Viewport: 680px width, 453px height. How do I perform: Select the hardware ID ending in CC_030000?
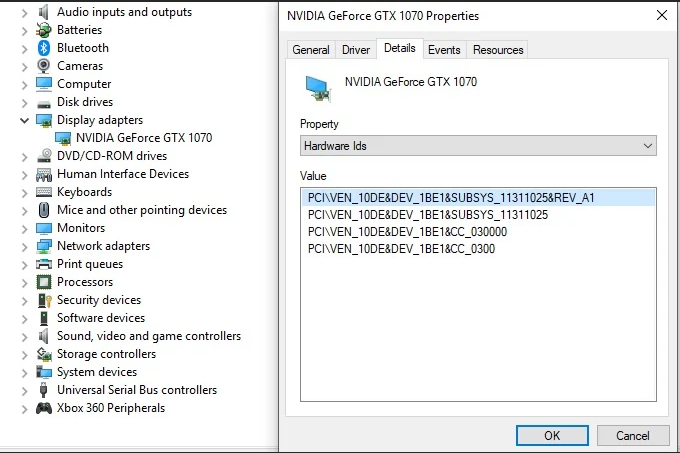pyautogui.click(x=407, y=232)
